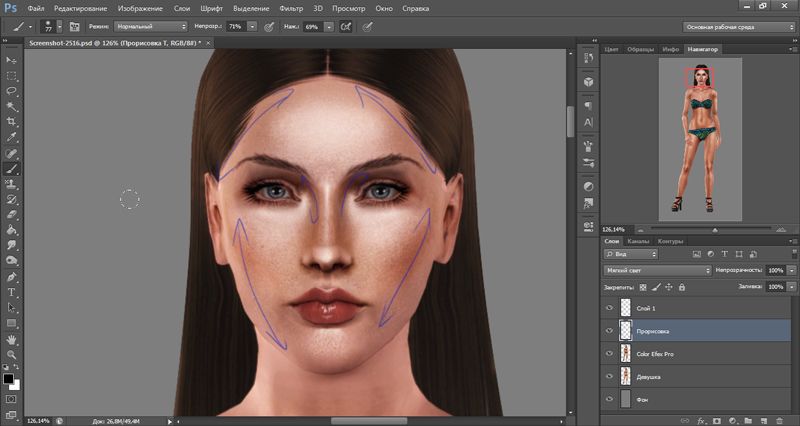
Task: Open the History panel dock icon
Action: tap(588, 58)
